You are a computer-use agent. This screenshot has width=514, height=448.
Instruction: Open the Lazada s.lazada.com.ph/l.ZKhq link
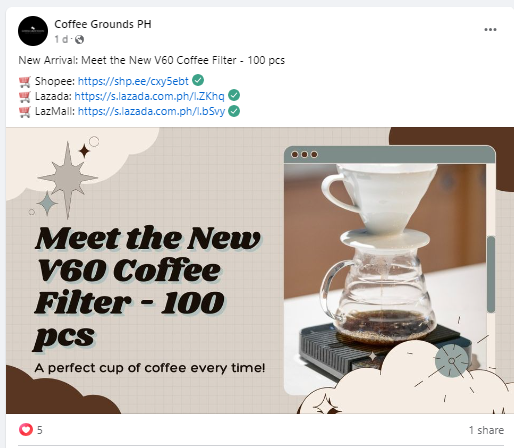click(149, 96)
